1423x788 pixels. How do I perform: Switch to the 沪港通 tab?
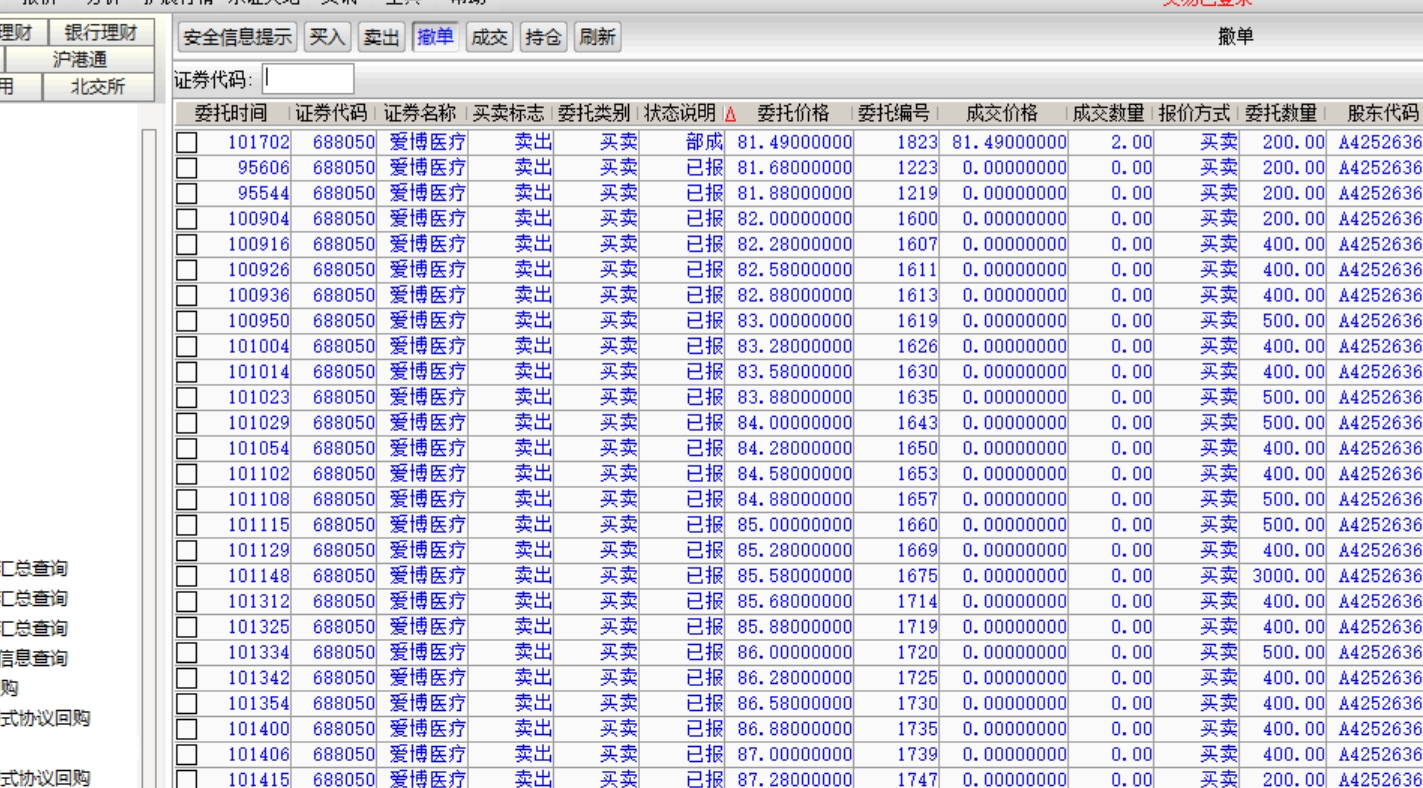pos(79,60)
